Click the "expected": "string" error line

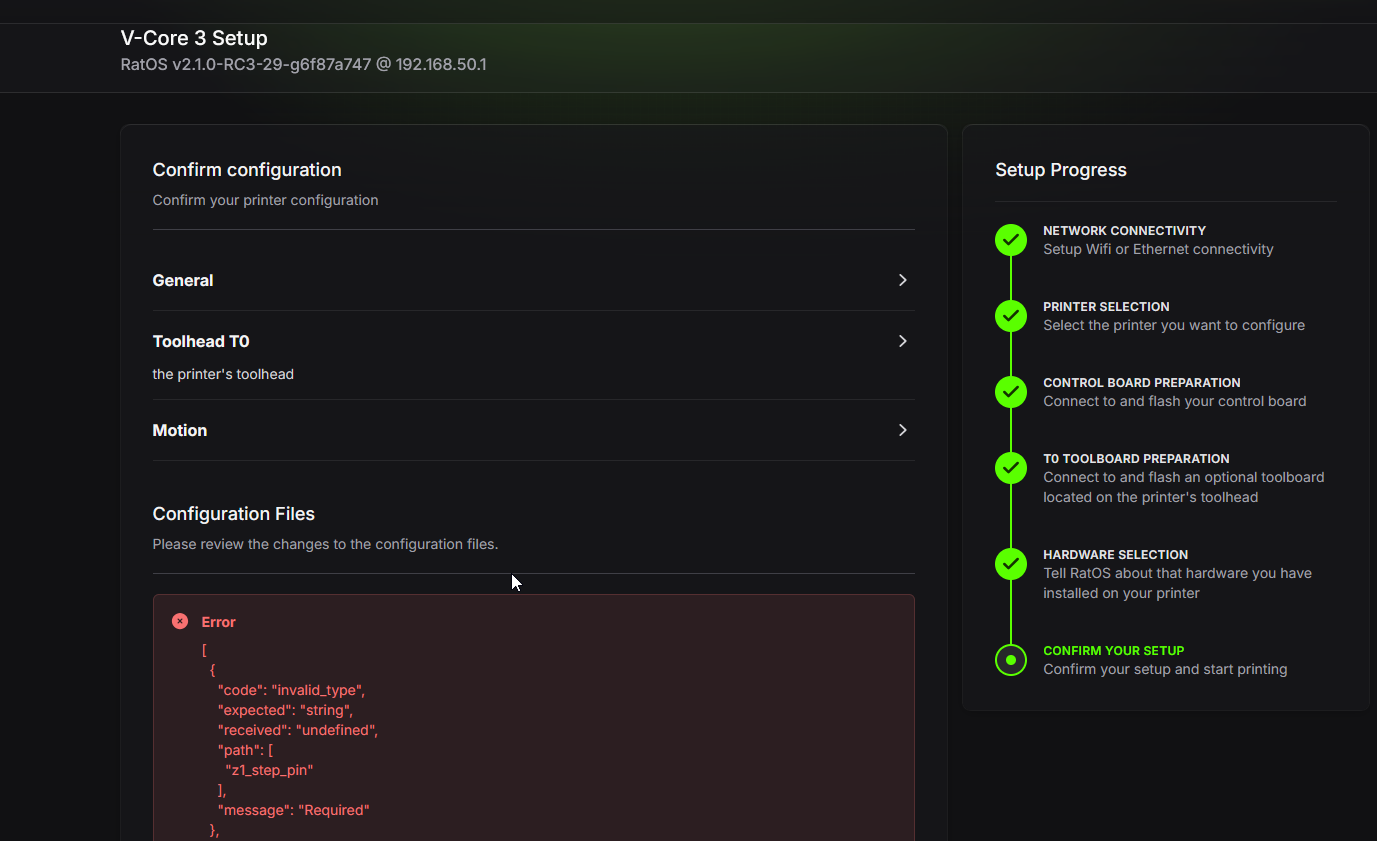tap(285, 710)
